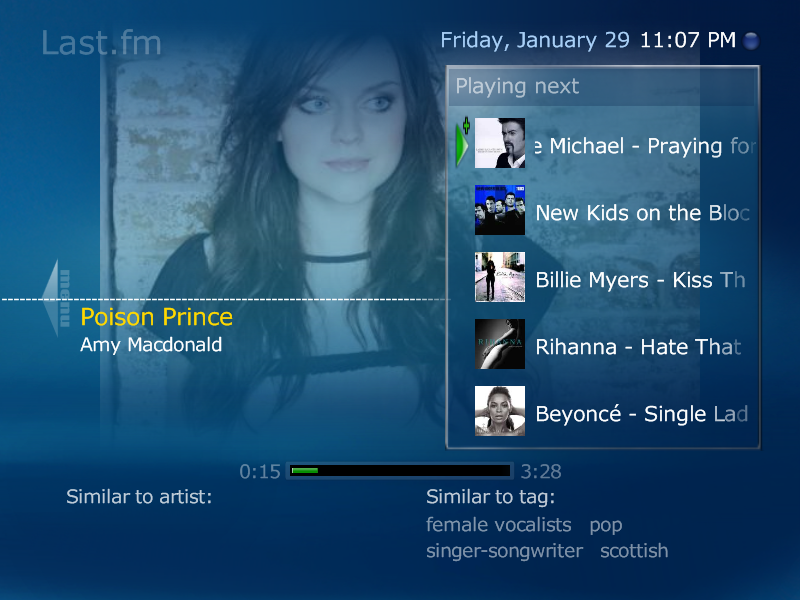The image size is (800, 600).
Task: Choose Rihanna - Hate That track entry
Action: (638, 347)
